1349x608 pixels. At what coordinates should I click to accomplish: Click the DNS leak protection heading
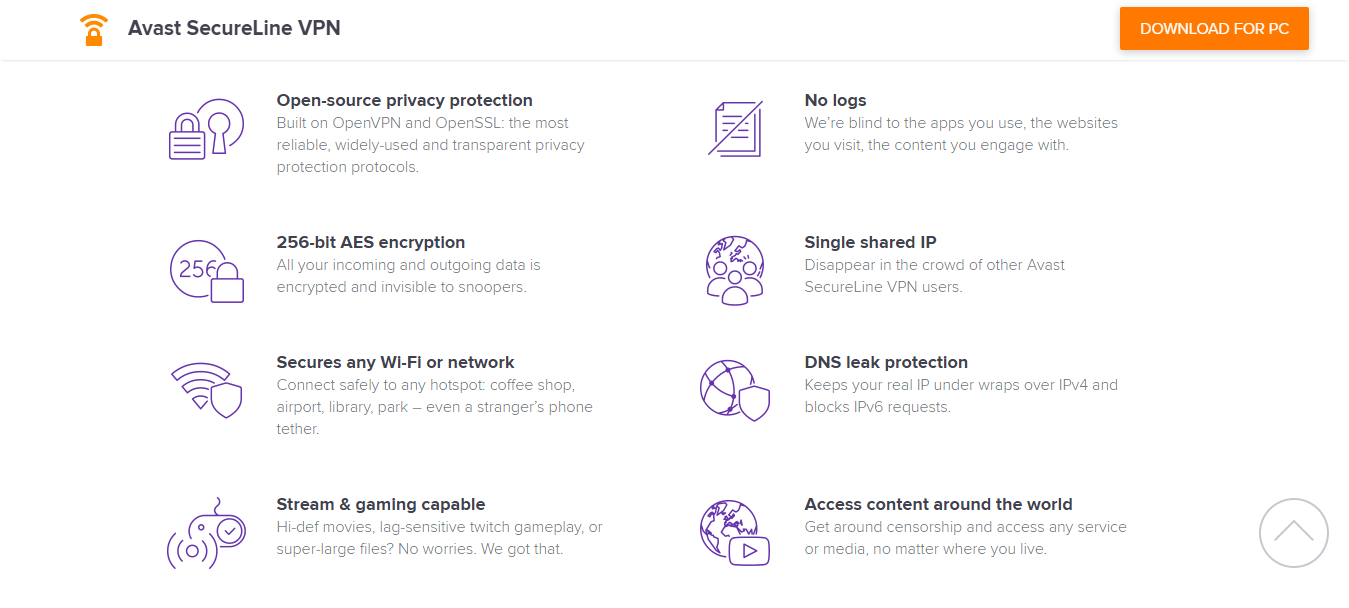886,362
